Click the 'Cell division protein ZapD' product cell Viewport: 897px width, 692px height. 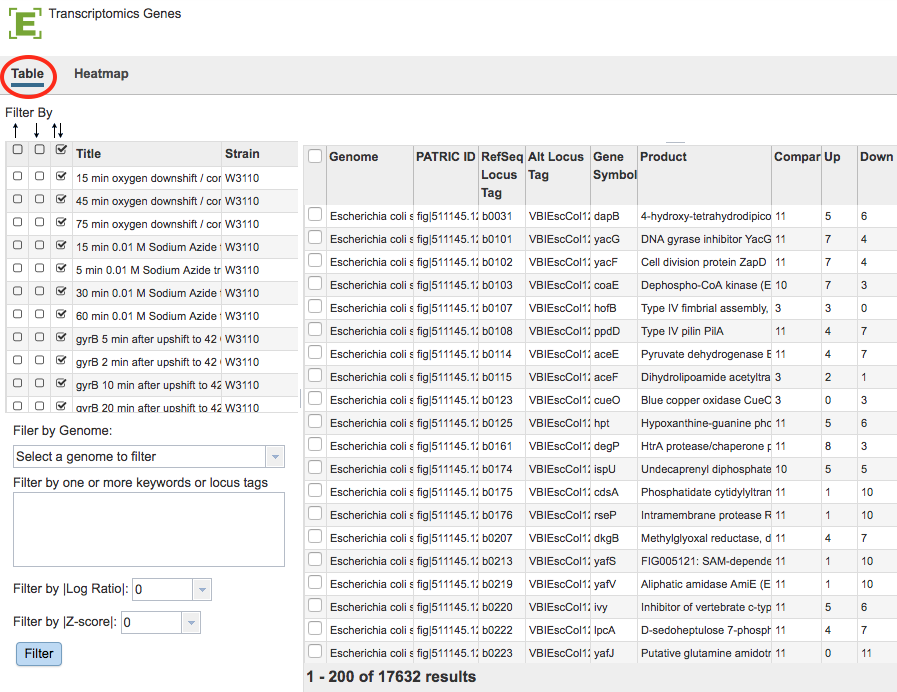(x=703, y=262)
